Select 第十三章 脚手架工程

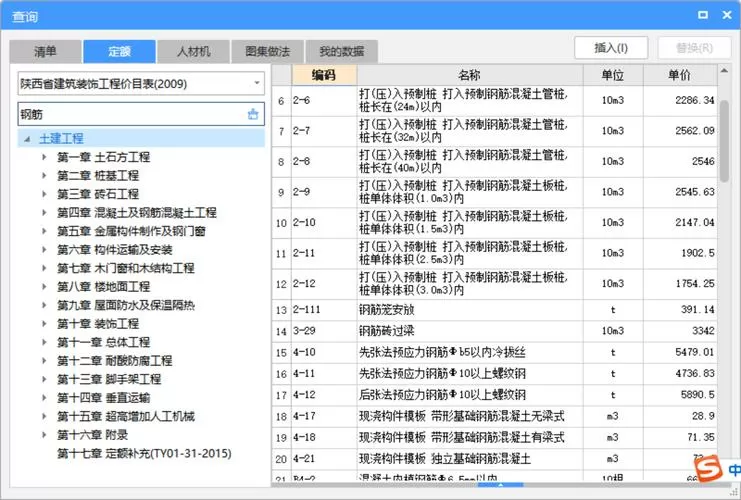[x=109, y=379]
